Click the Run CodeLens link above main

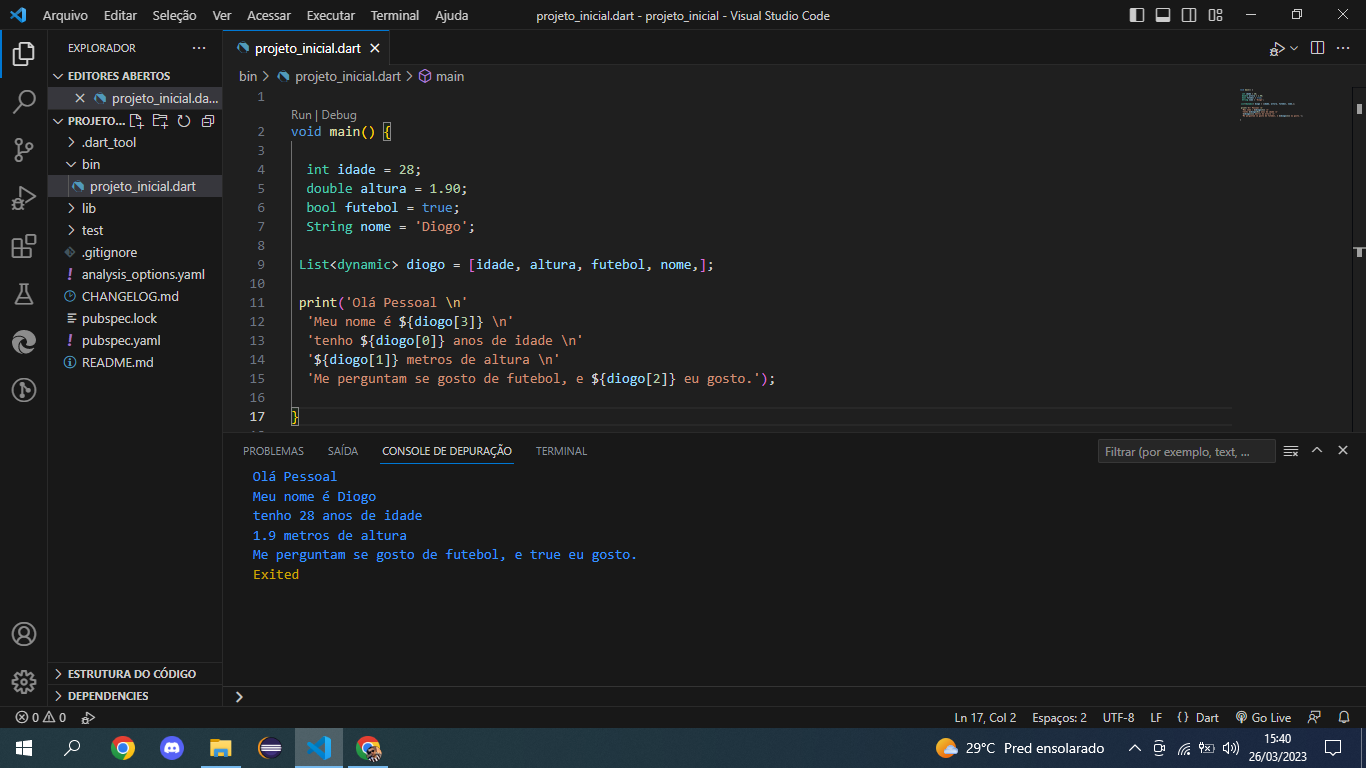(x=301, y=115)
